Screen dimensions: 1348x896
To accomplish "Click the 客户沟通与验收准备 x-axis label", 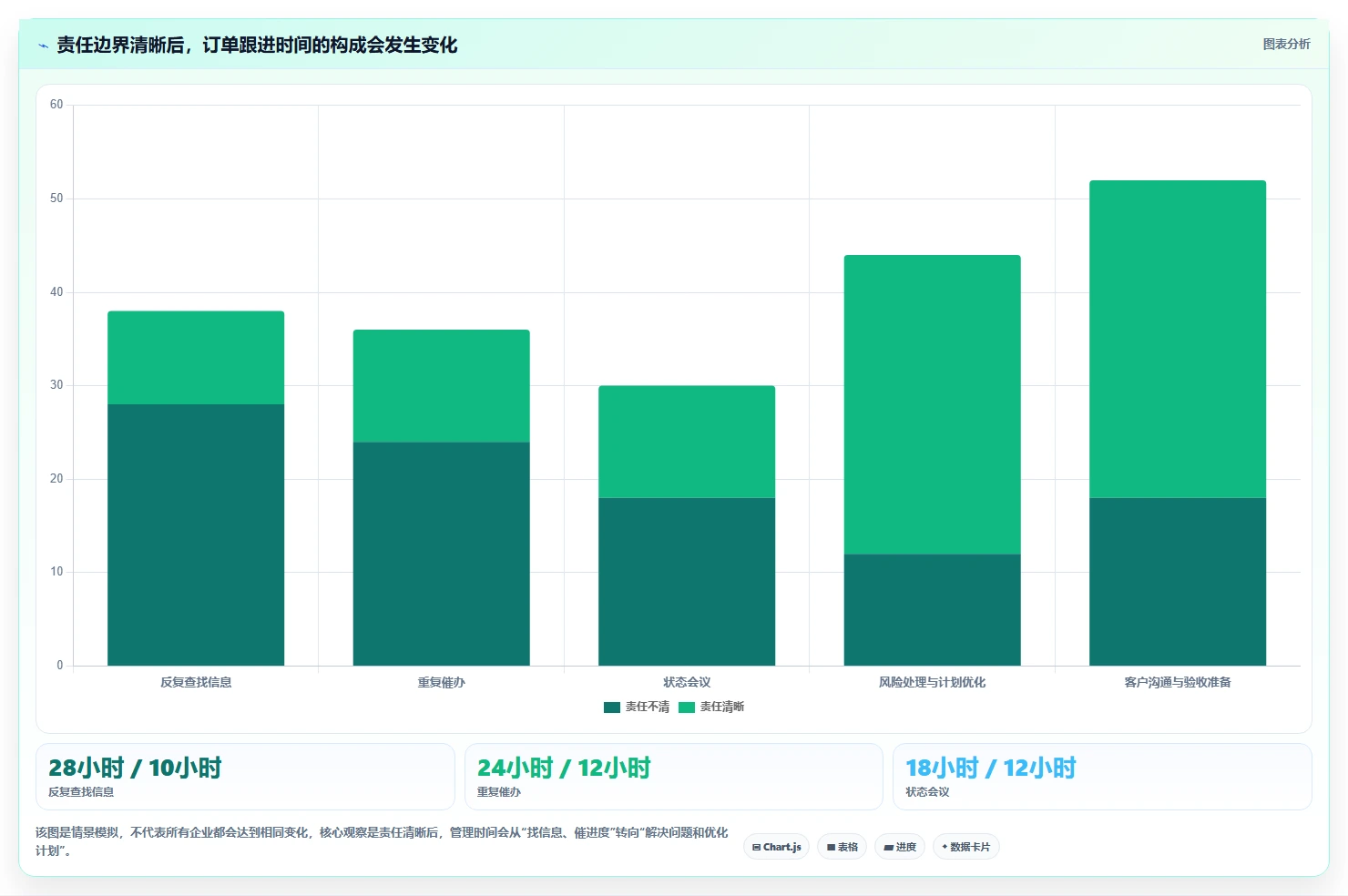I will click(x=1178, y=682).
